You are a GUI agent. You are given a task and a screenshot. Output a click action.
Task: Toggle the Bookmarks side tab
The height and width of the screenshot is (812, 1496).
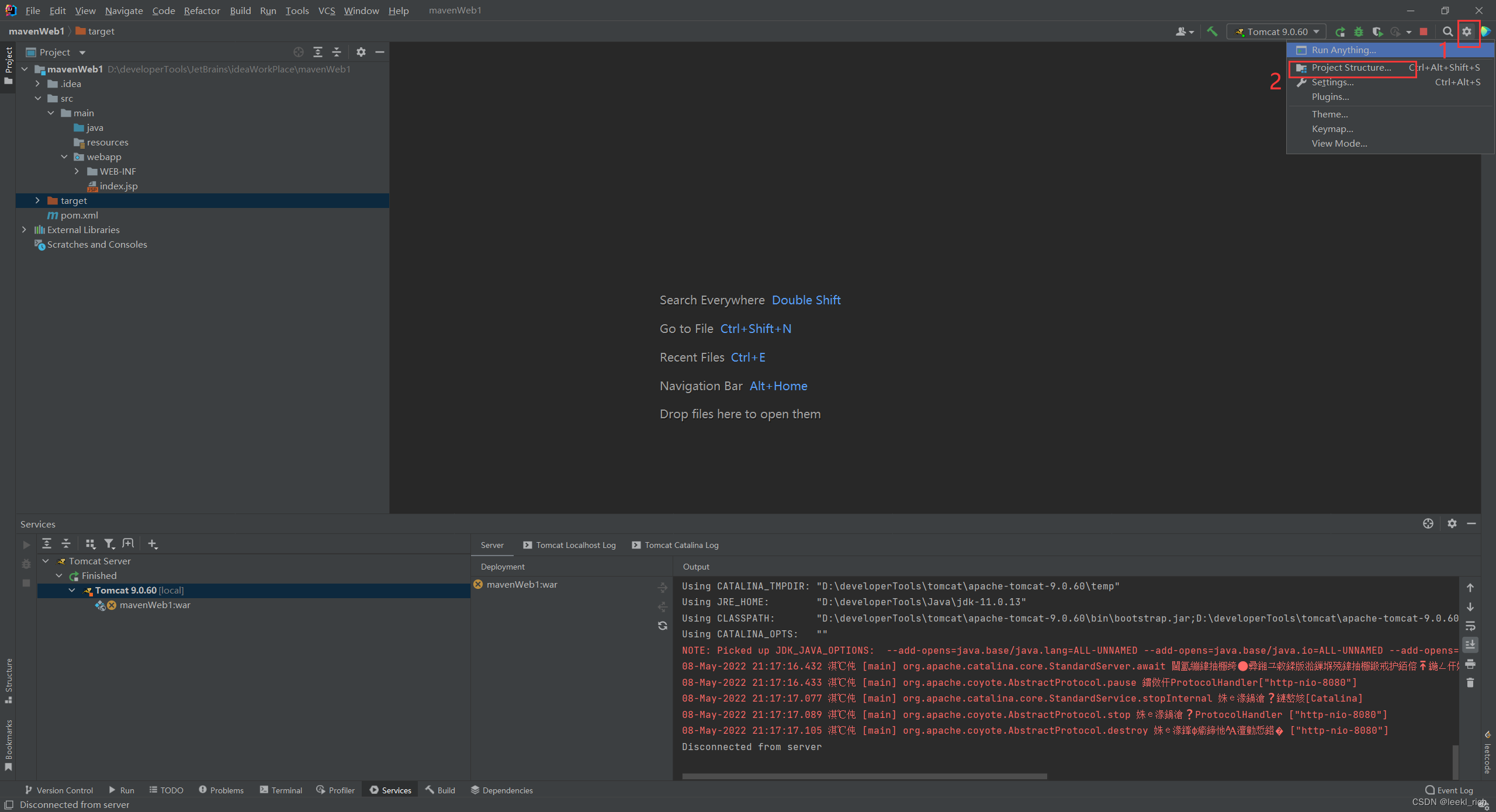(x=8, y=745)
